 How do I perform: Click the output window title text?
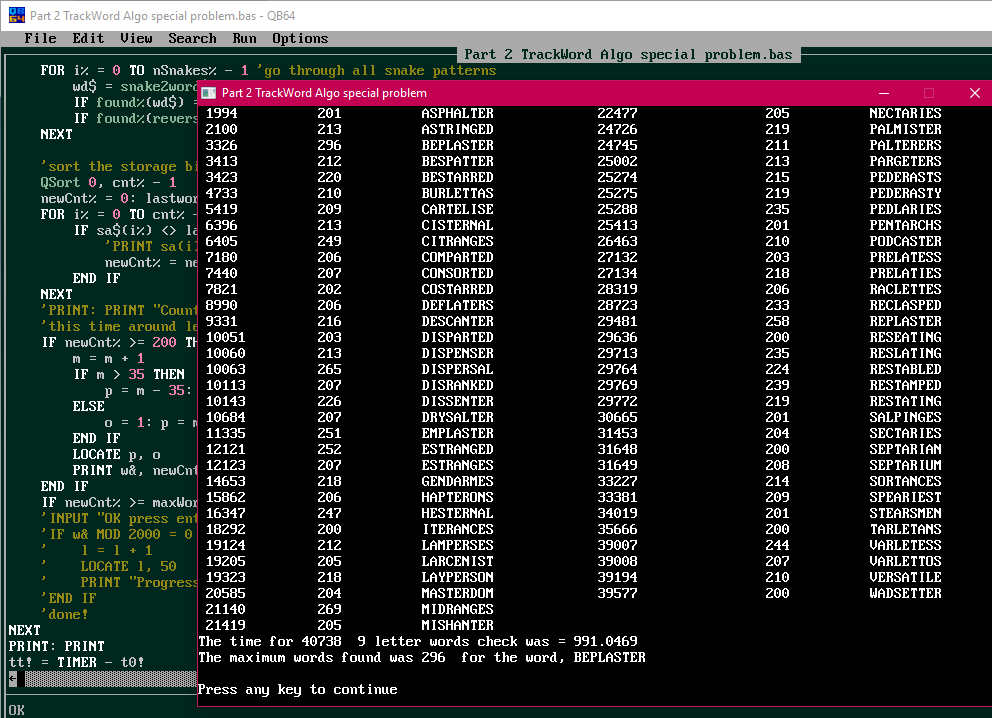[324, 93]
